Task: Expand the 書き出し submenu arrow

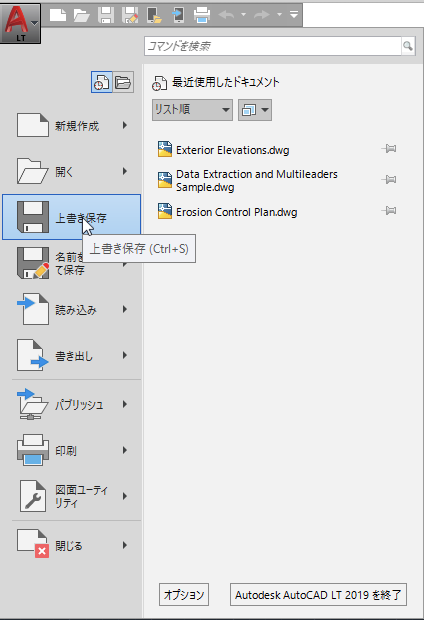Action: [x=125, y=356]
